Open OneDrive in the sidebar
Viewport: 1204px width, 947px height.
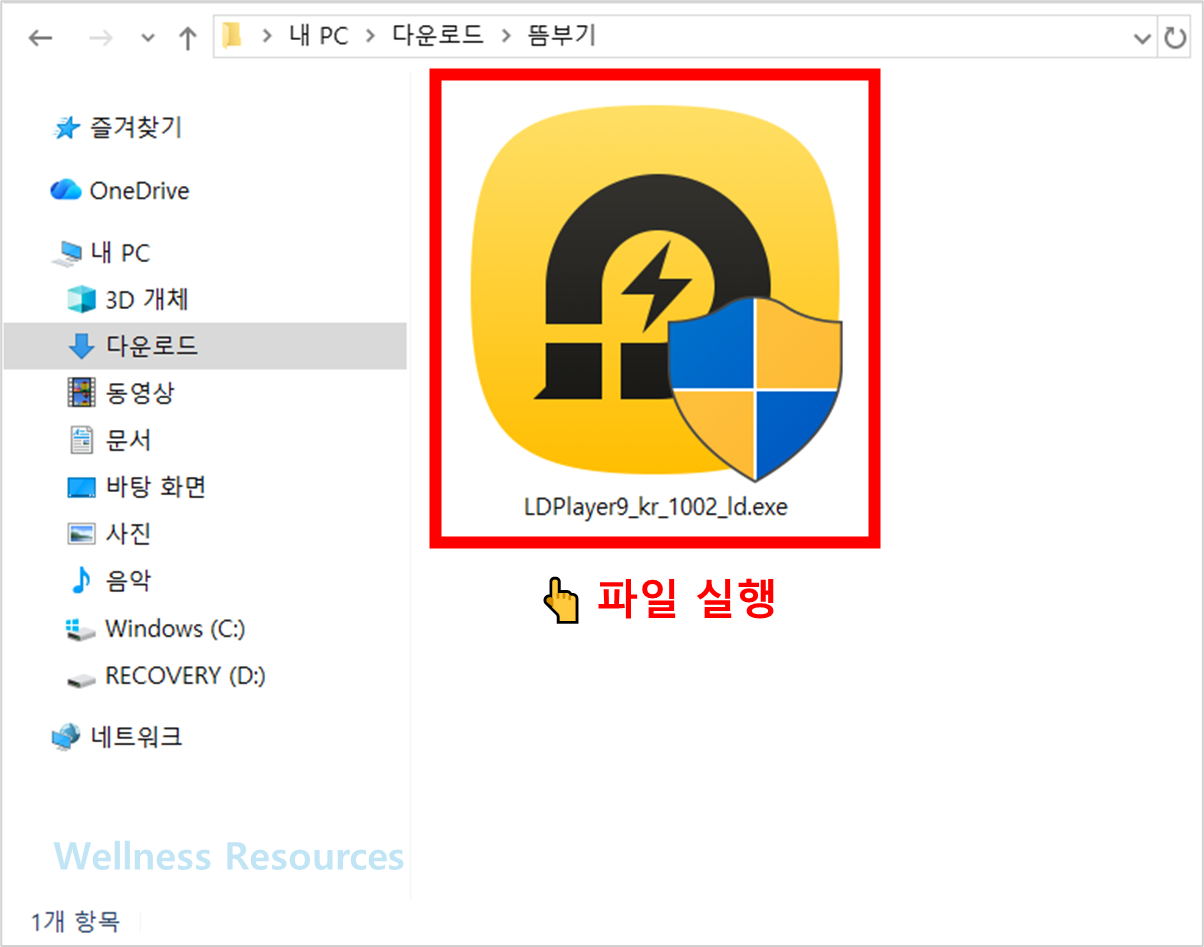click(x=139, y=190)
